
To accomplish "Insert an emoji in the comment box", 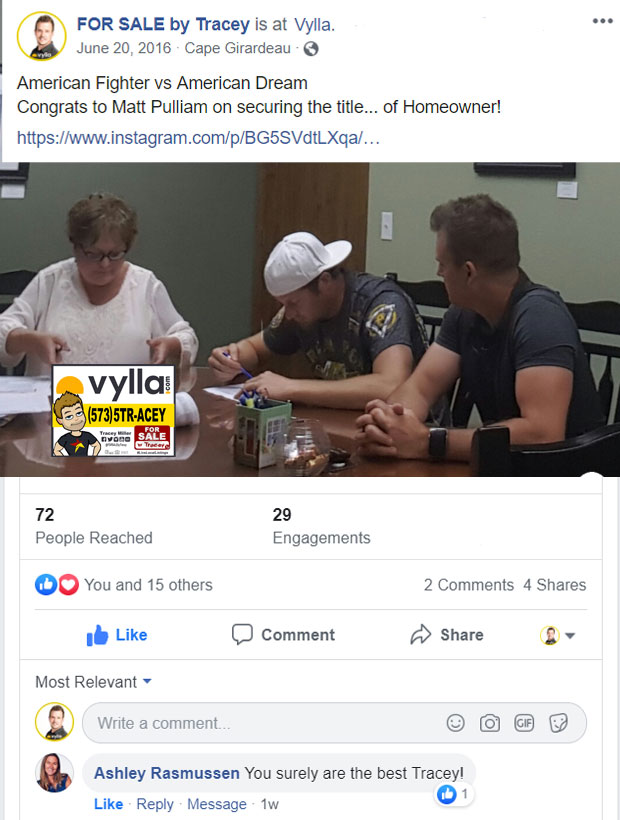I will tap(455, 723).
